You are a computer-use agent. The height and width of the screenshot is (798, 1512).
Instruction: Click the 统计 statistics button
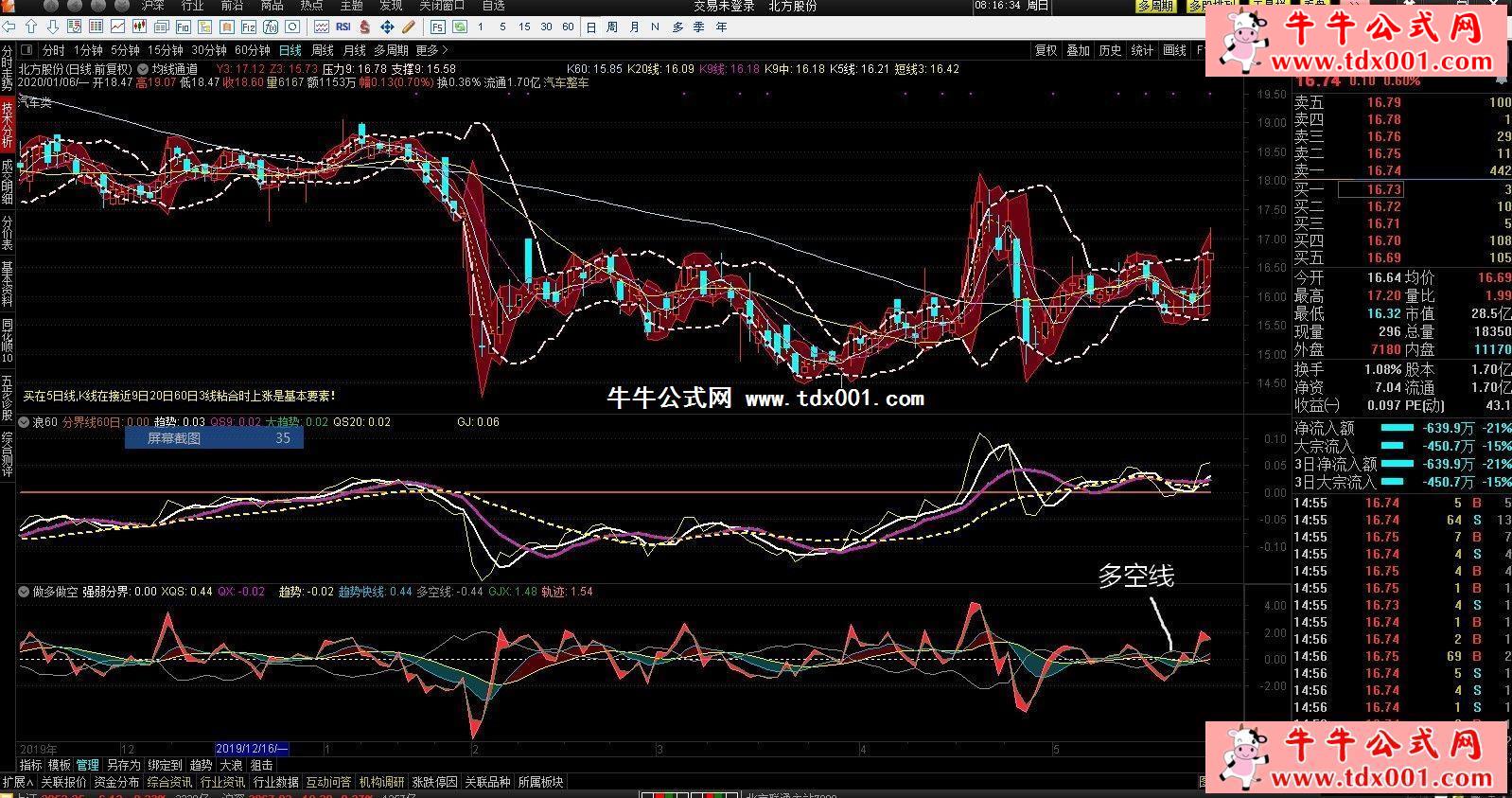coord(1142,50)
